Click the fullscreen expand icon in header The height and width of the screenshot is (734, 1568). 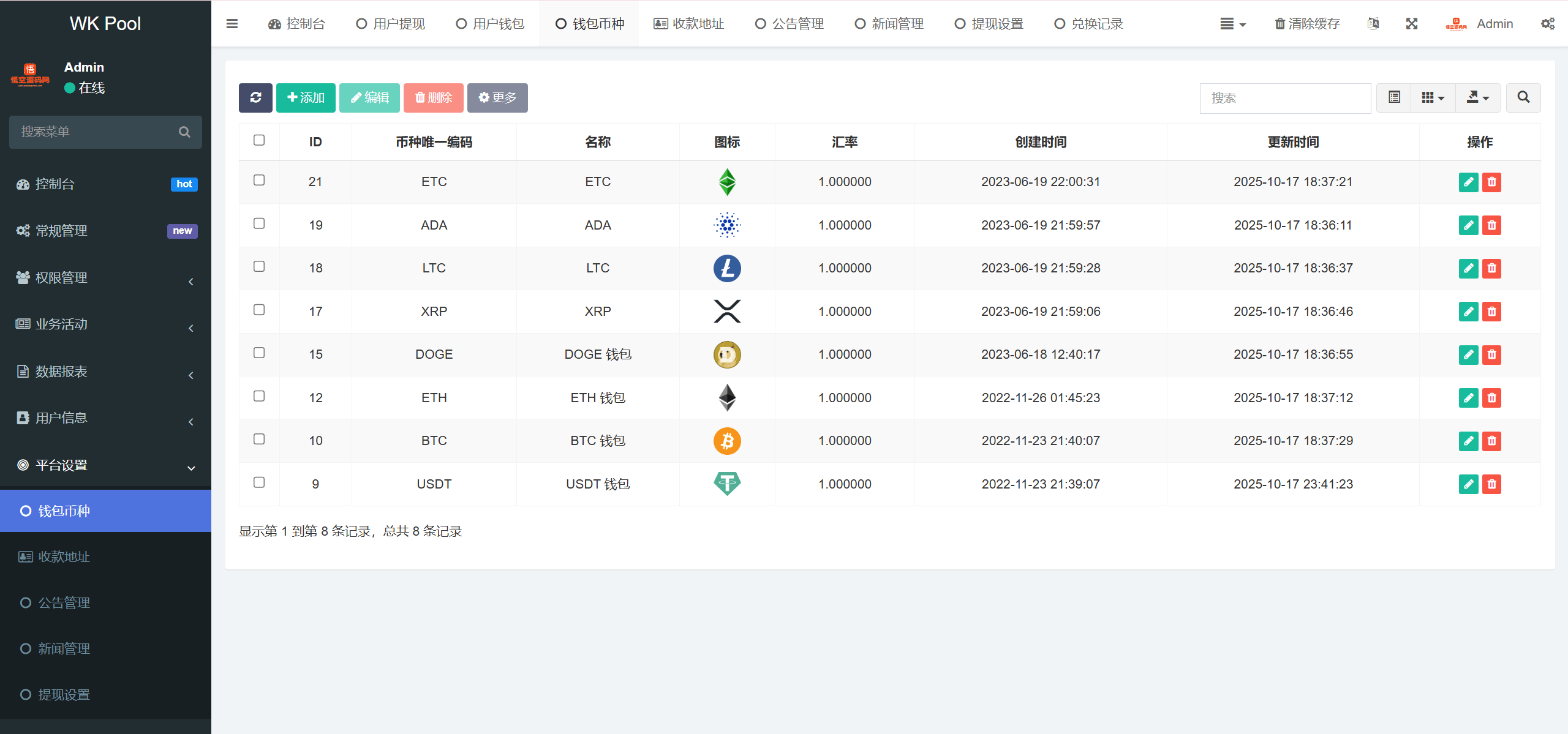coord(1412,24)
